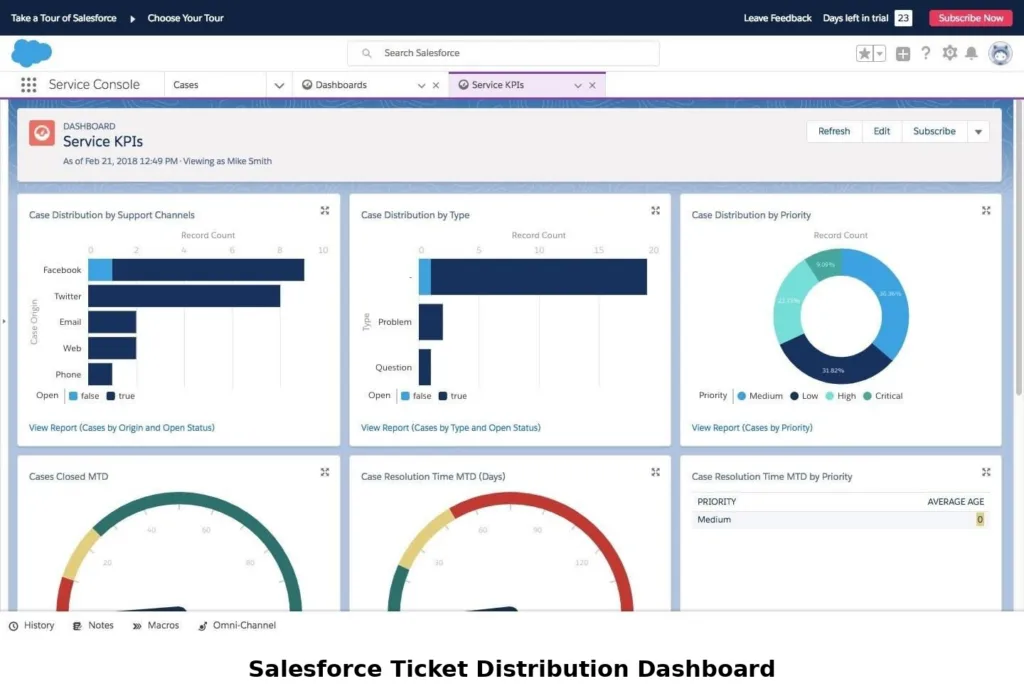Expand Case Distribution by Priority chart
The width and height of the screenshot is (1024, 691).
986,210
